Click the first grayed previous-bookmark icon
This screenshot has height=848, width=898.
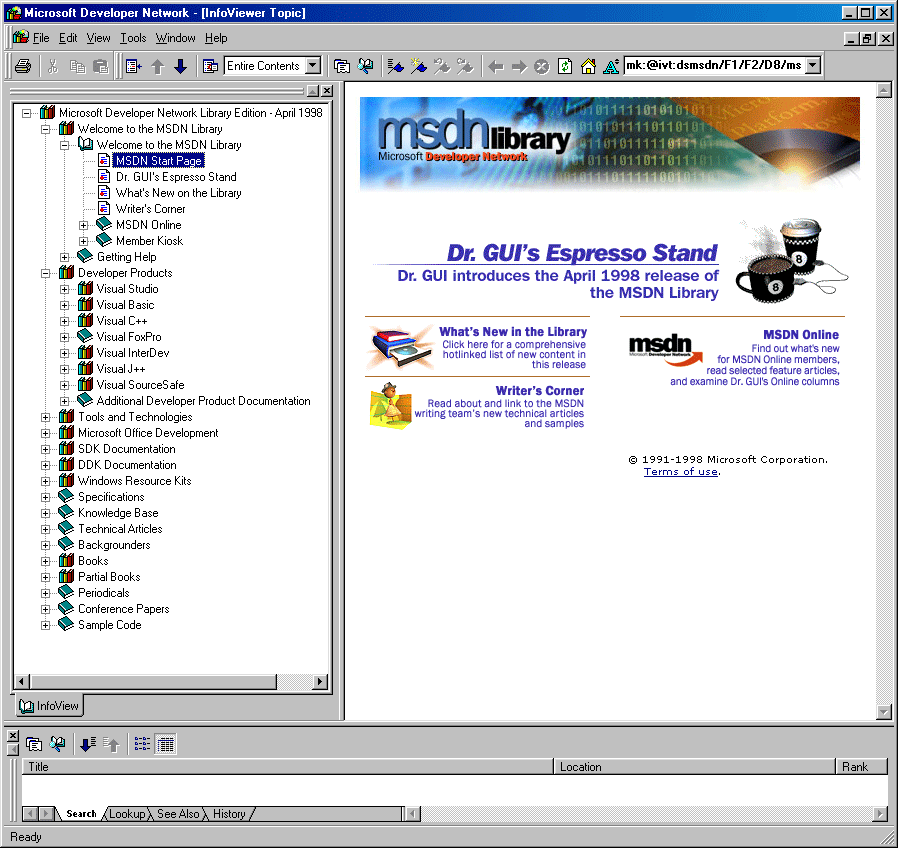[x=442, y=66]
